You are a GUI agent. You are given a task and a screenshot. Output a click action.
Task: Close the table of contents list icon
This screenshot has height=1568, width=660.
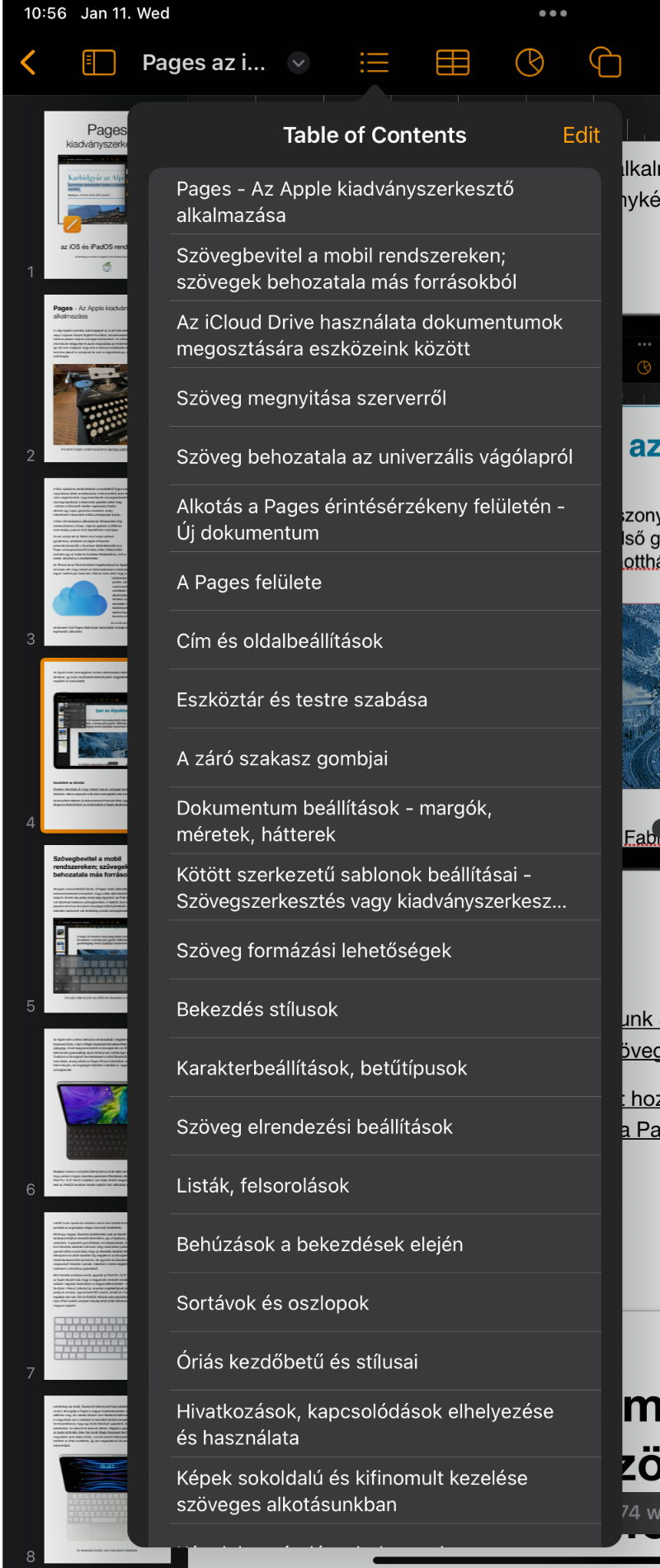[x=375, y=63]
